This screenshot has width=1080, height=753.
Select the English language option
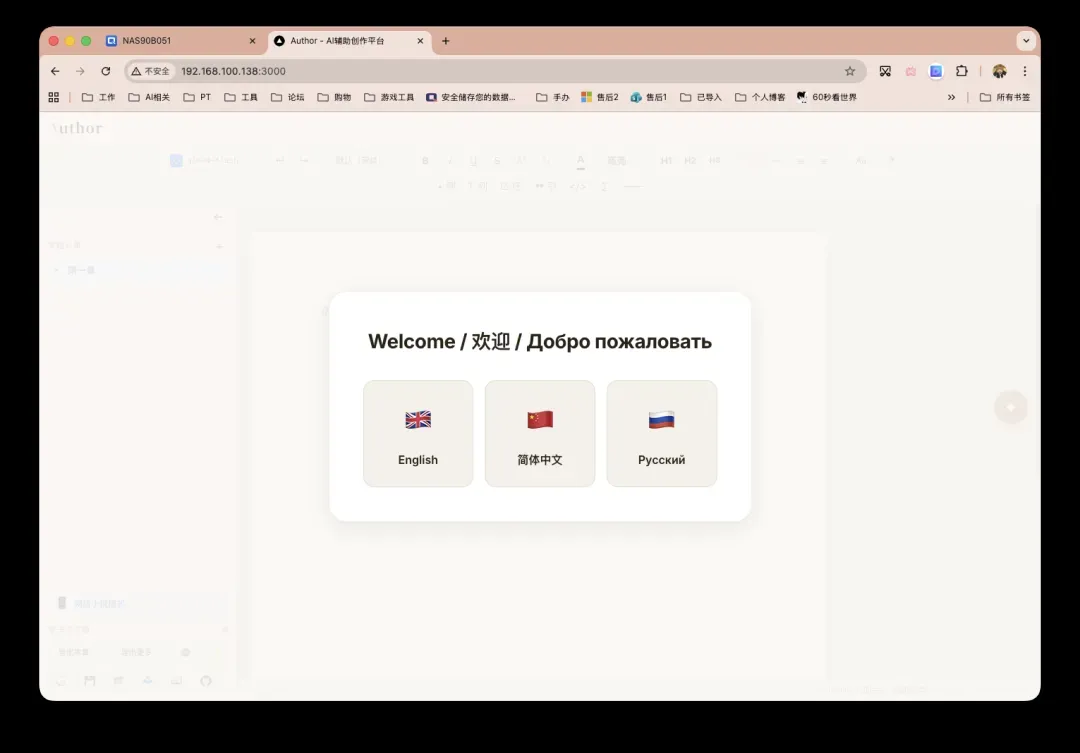(418, 433)
